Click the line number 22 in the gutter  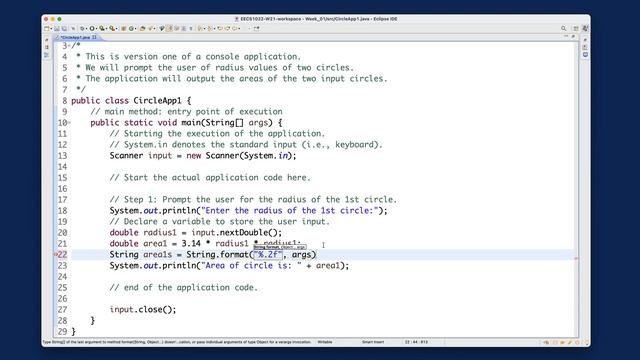pos(62,255)
